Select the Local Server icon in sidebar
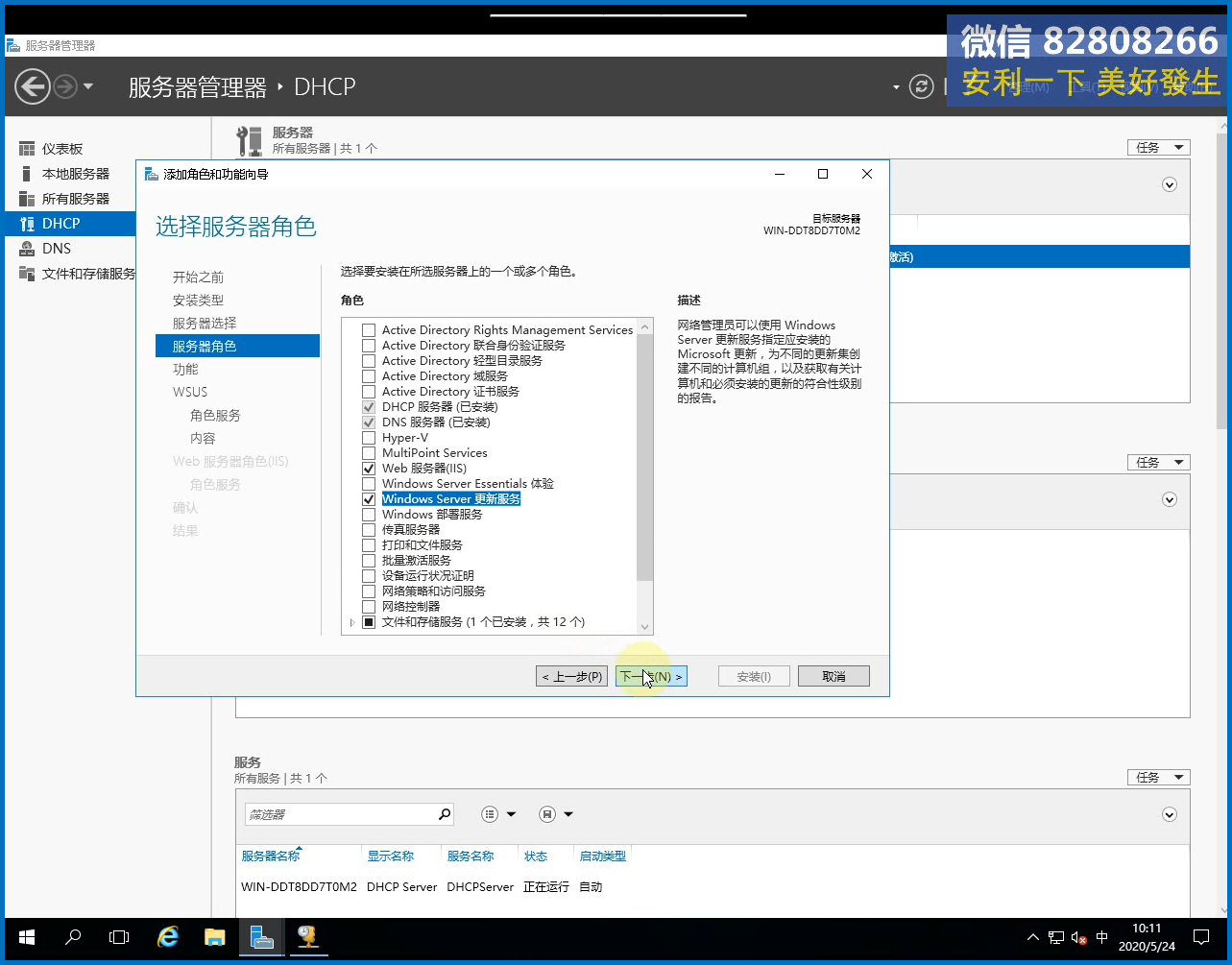1232x965 pixels. [x=27, y=174]
